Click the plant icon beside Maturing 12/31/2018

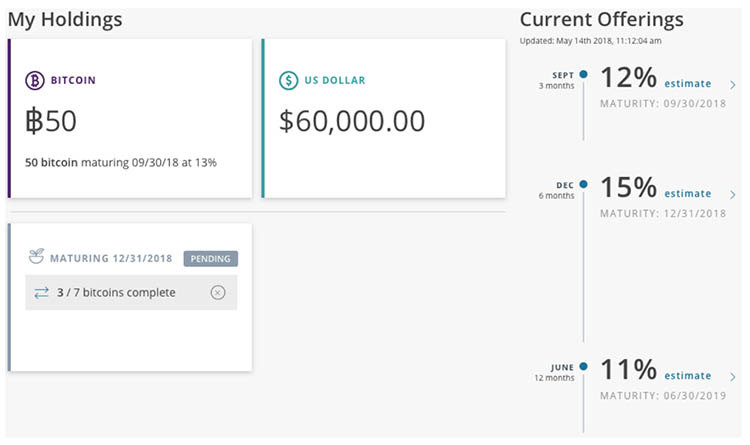pos(36,258)
